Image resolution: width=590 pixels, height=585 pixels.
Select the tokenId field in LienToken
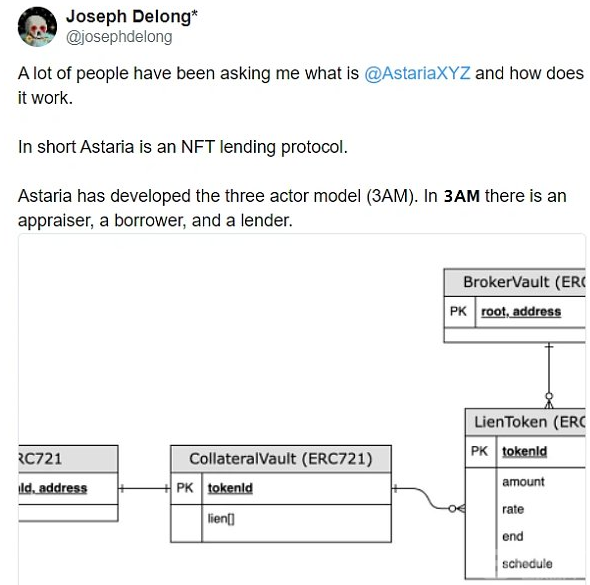525,451
